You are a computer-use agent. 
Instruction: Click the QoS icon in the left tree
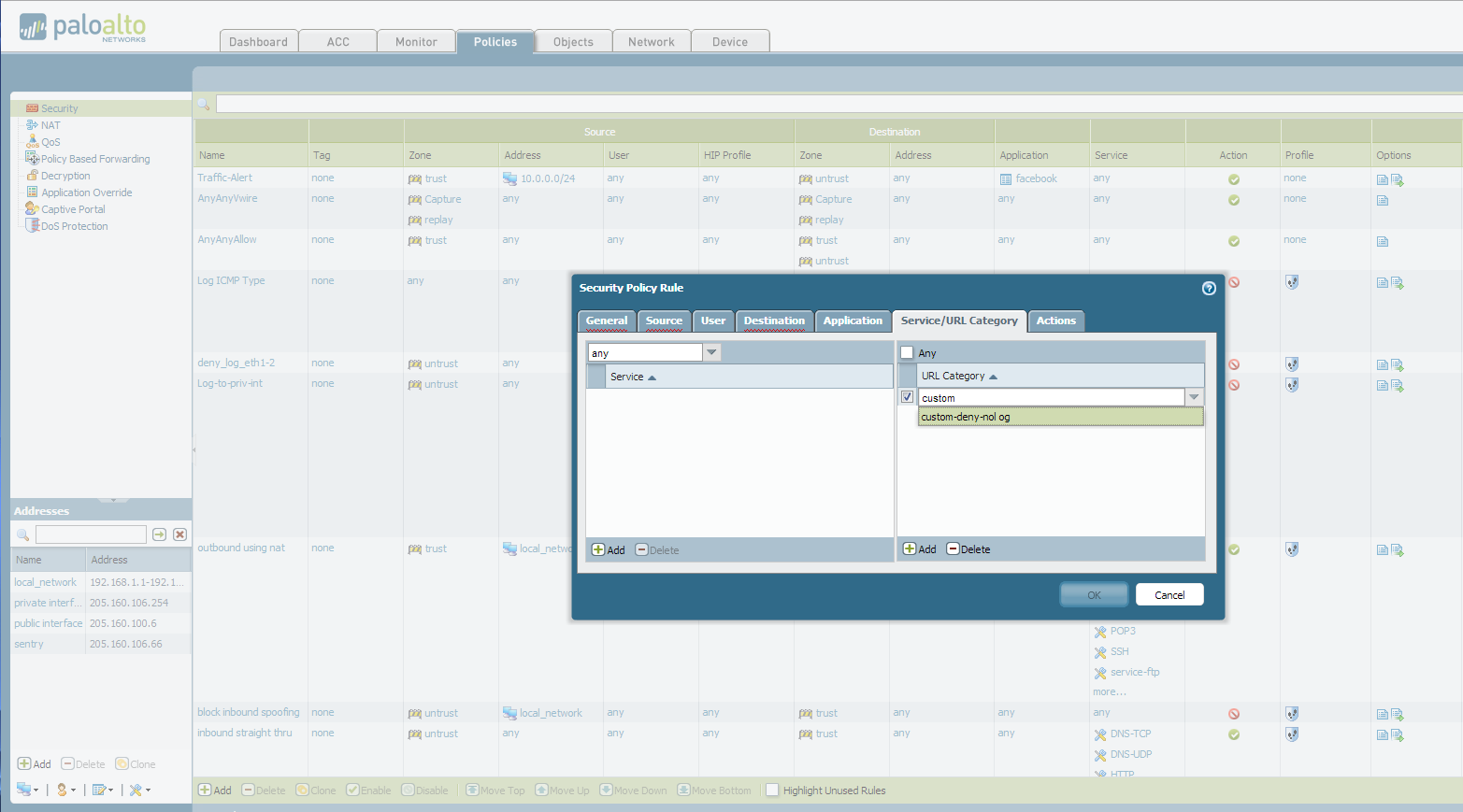point(32,141)
